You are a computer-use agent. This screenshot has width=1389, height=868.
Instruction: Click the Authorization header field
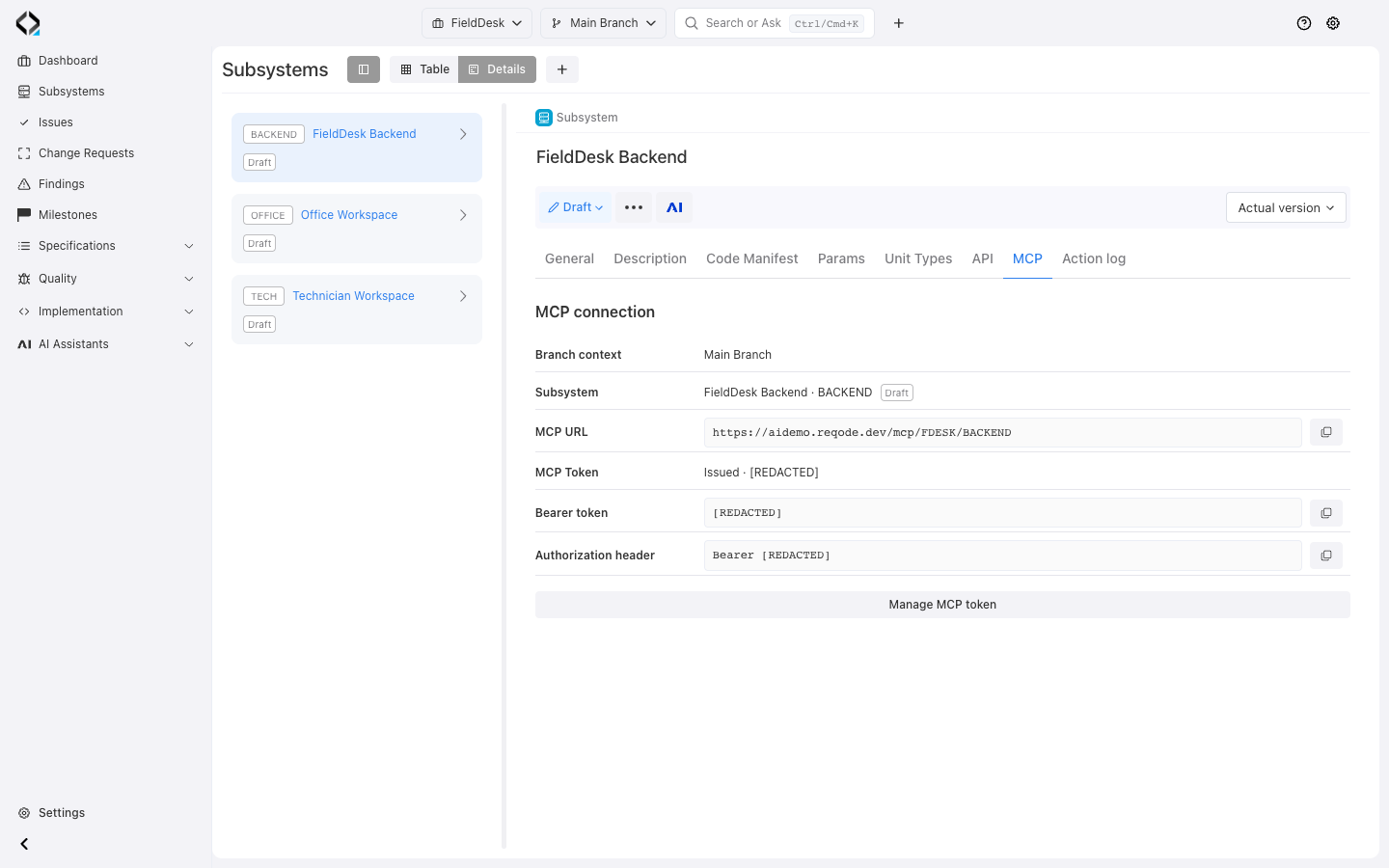(x=1003, y=556)
